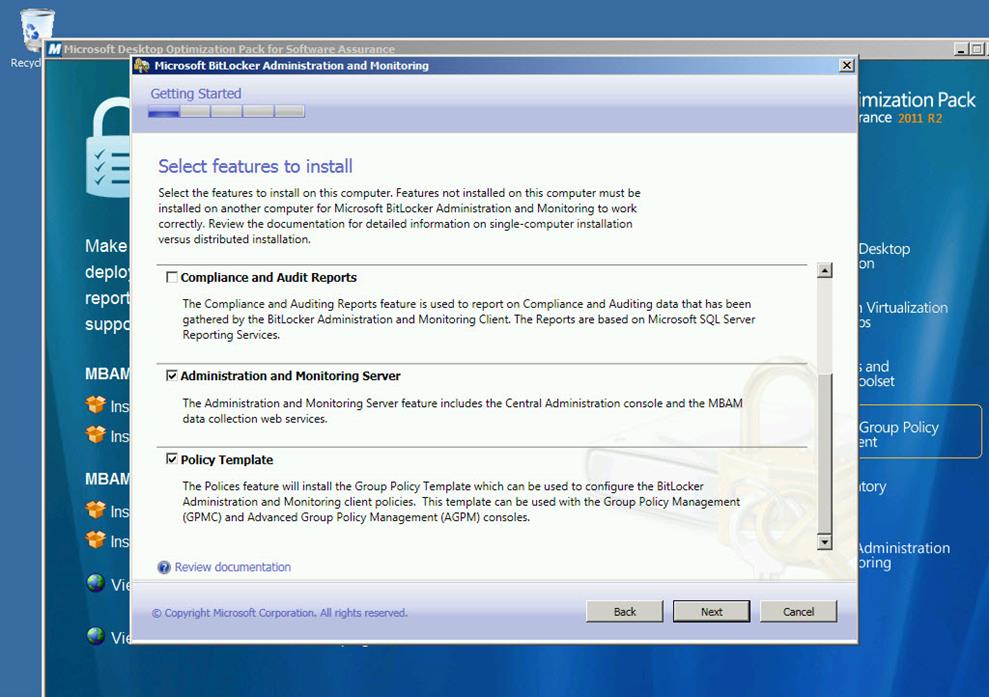Viewport: 989px width, 697px height.
Task: Click first install box icon under first MBAM heading
Action: (96, 405)
